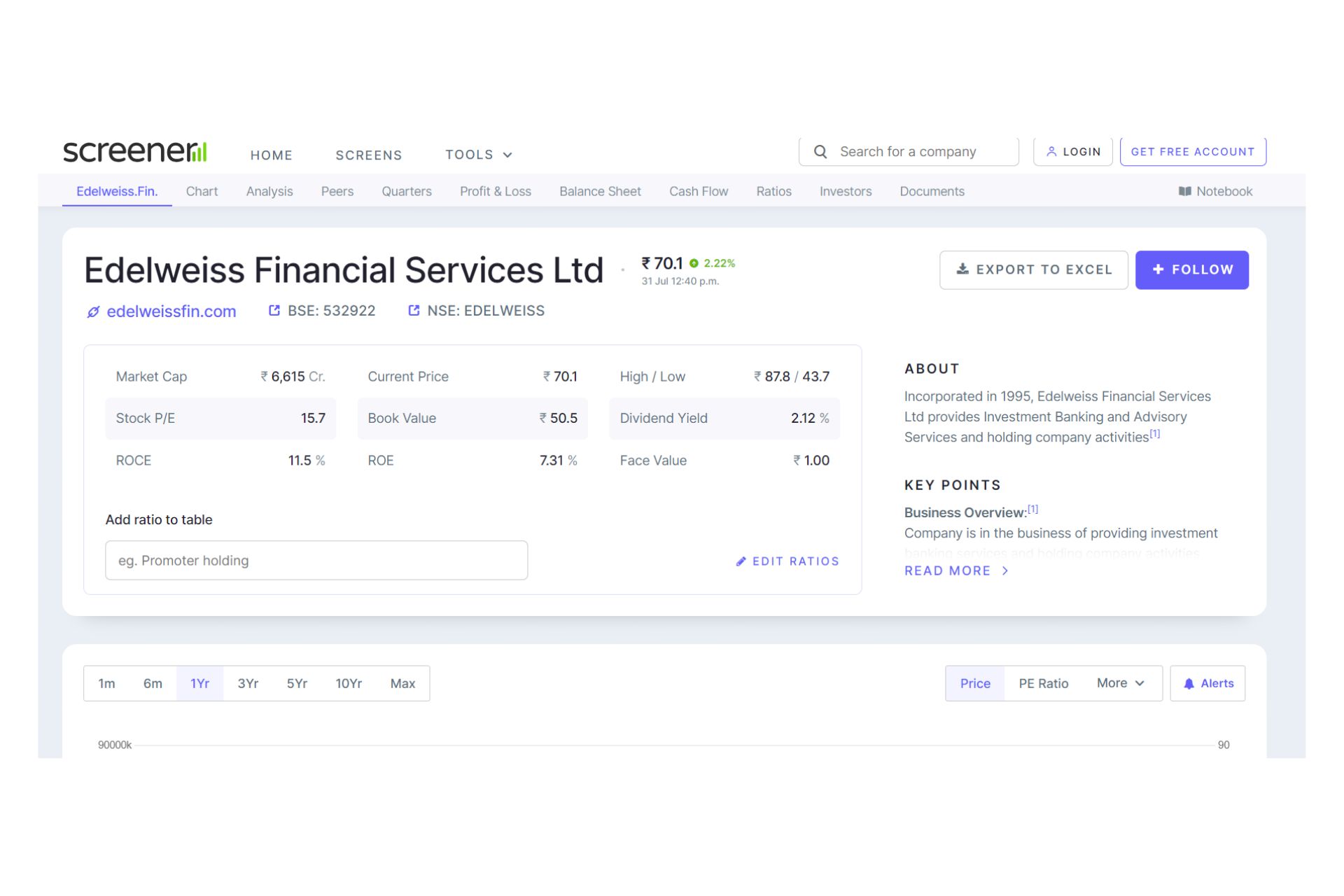Click the GET FREE ACCOUNT button
Screen dimensions: 1344x896
tap(1193, 150)
